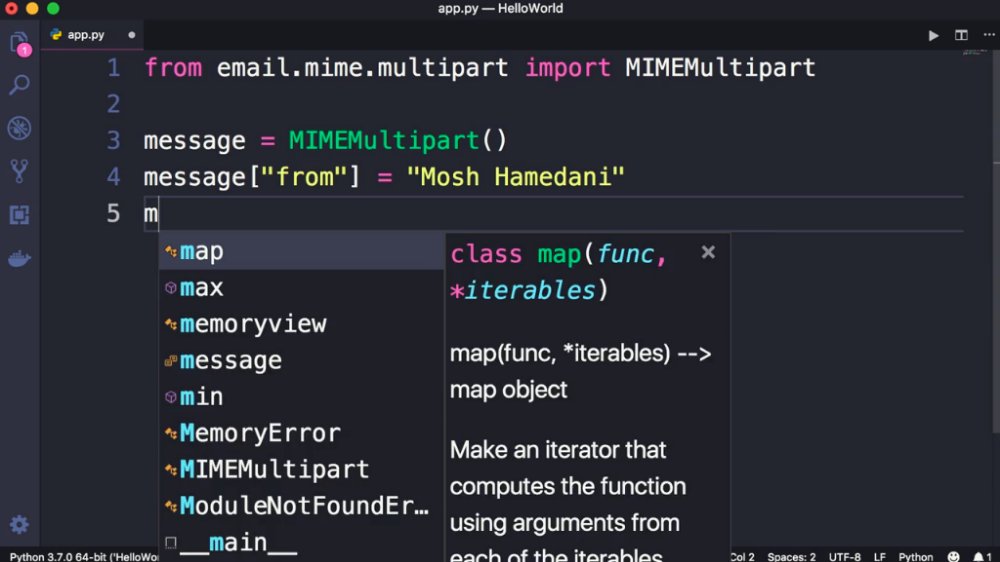The height and width of the screenshot is (562, 1000).
Task: Click the green macOS zoom button
Action: pyautogui.click(x=54, y=8)
